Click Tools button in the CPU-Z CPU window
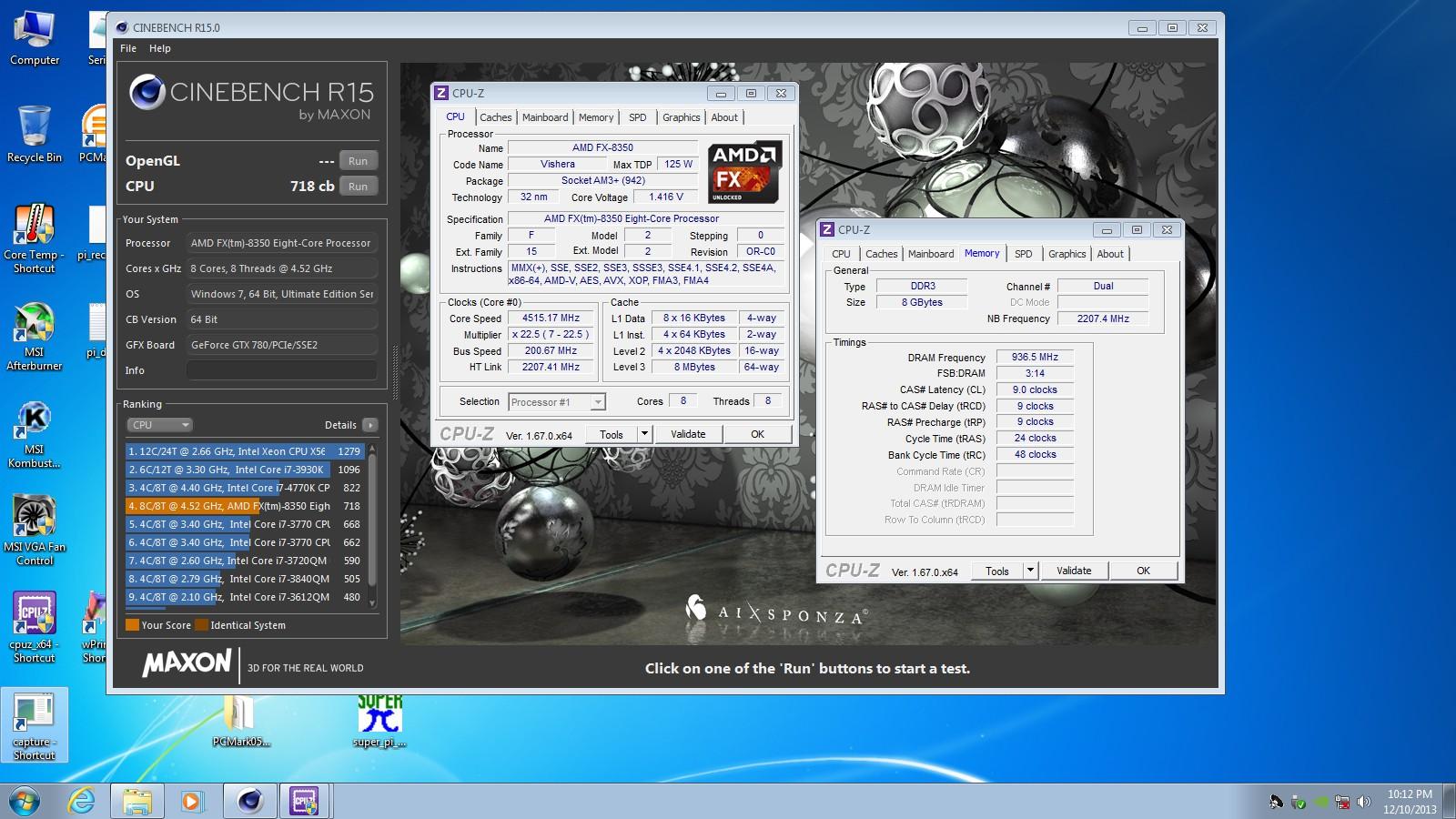Screen dimensions: 1456x819 [x=612, y=434]
